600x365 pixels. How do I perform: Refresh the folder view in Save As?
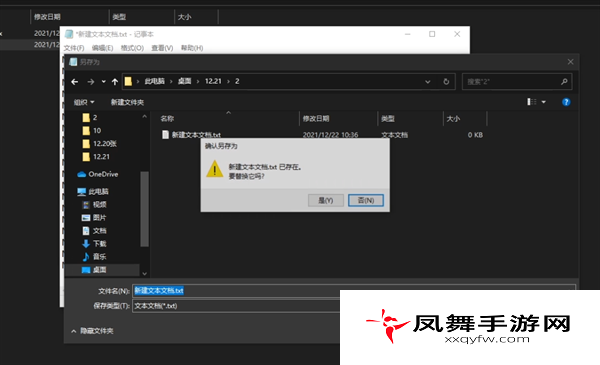coord(446,81)
